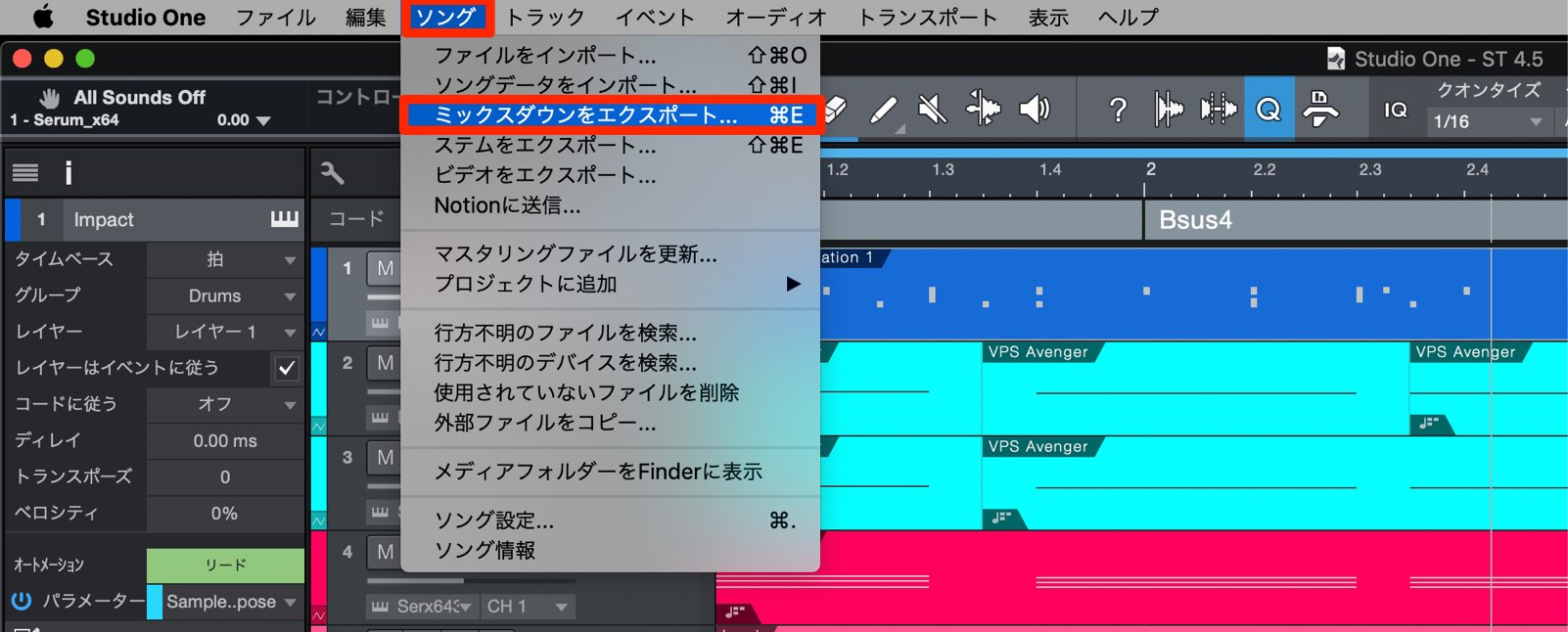Open the トラック menu in menu bar

click(x=545, y=17)
